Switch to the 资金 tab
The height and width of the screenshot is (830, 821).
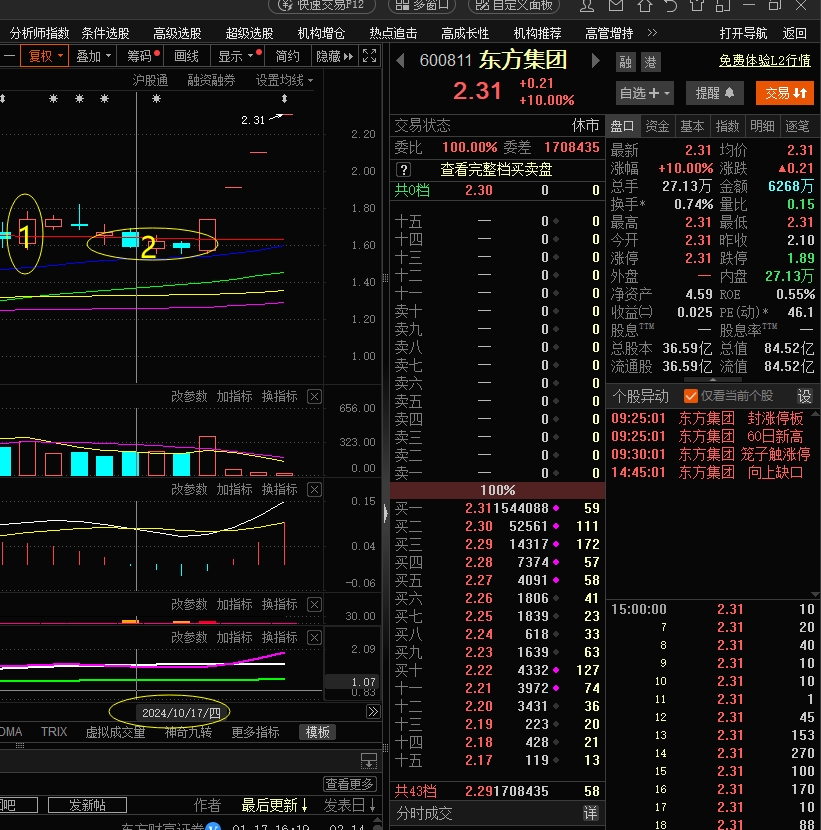pyautogui.click(x=657, y=126)
